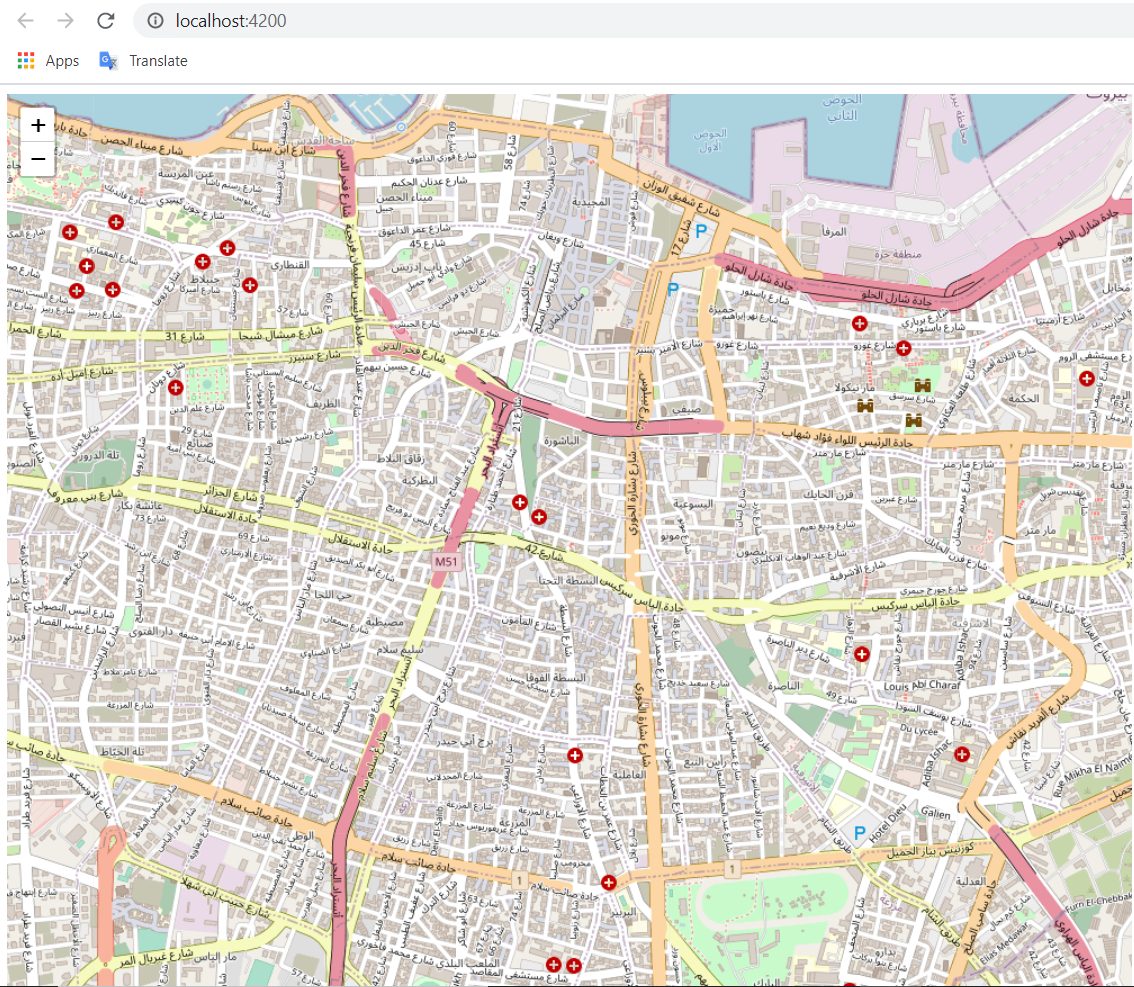Click the zoom out minus control
Viewport: 1134px width, 987px height.
[37, 158]
